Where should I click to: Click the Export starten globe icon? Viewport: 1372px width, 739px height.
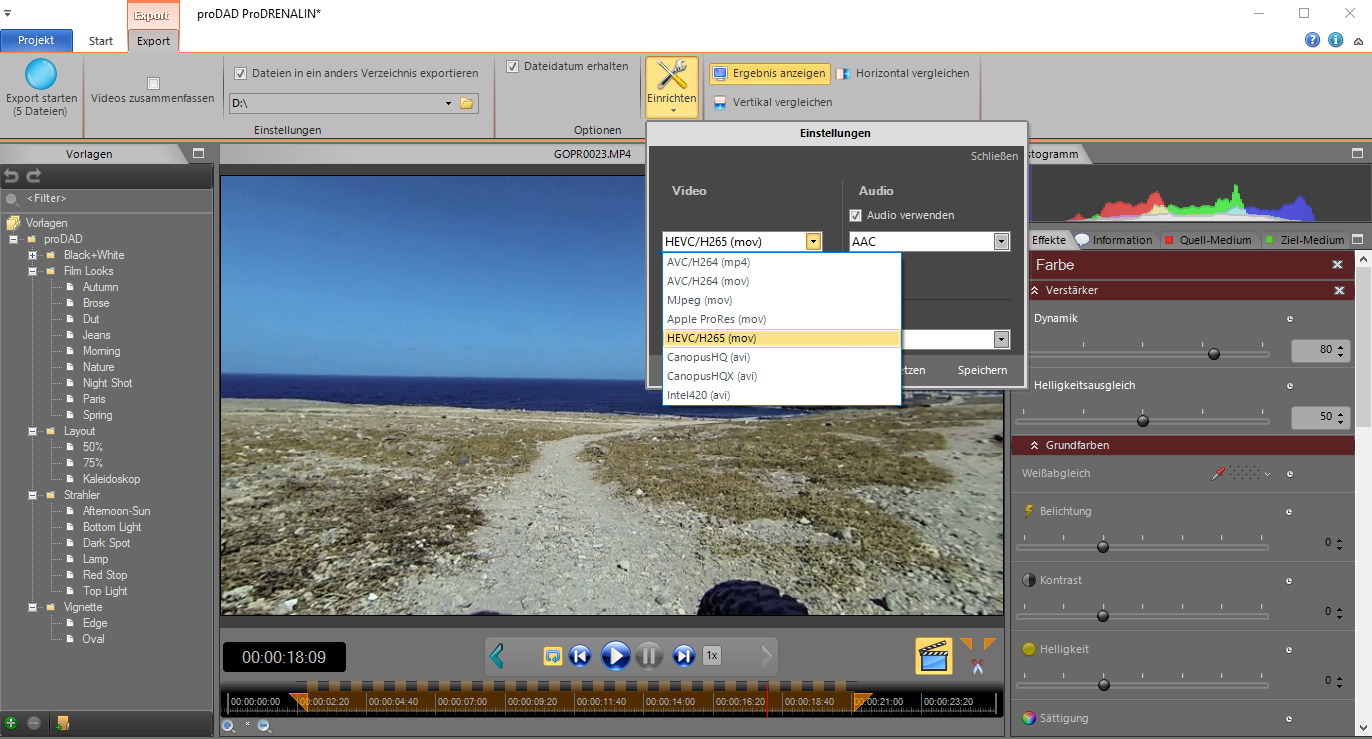(41, 75)
